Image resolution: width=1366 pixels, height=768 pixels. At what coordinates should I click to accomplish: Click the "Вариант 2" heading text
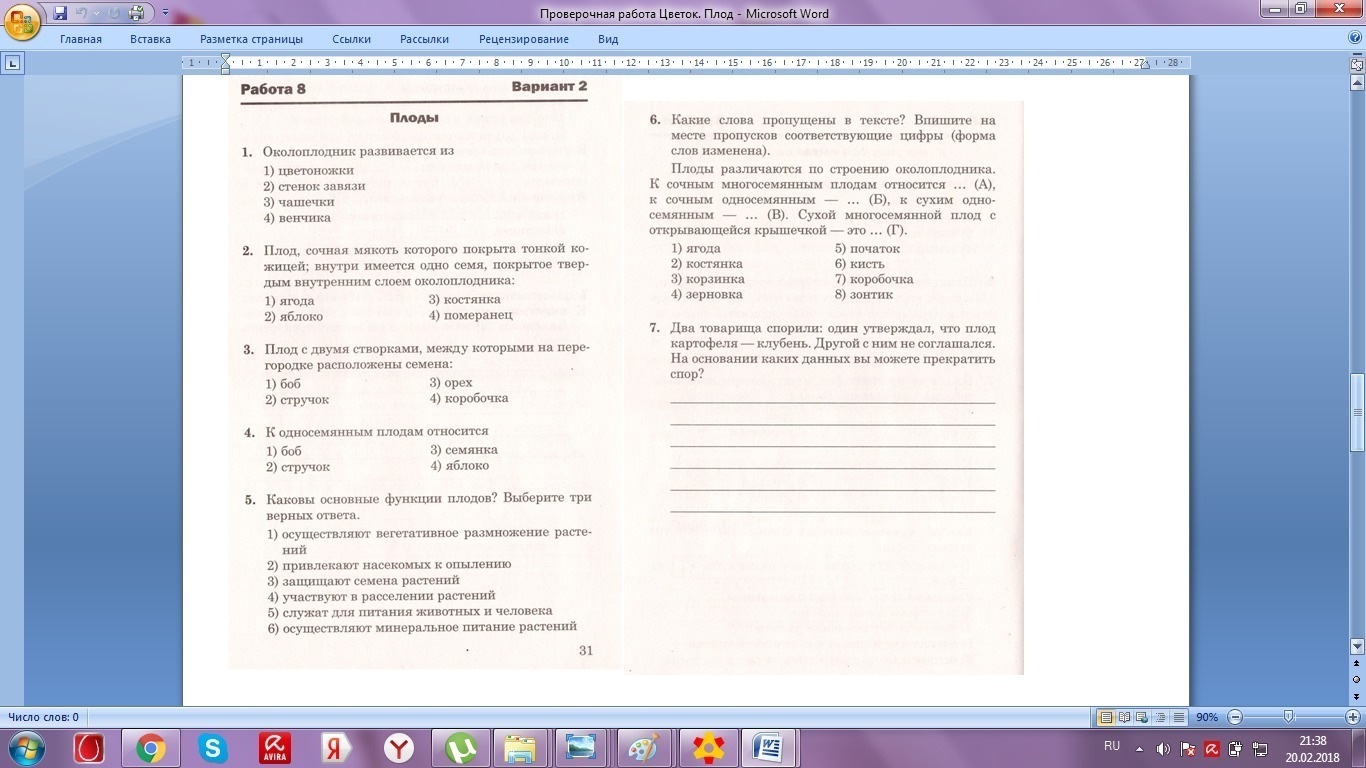click(x=549, y=87)
